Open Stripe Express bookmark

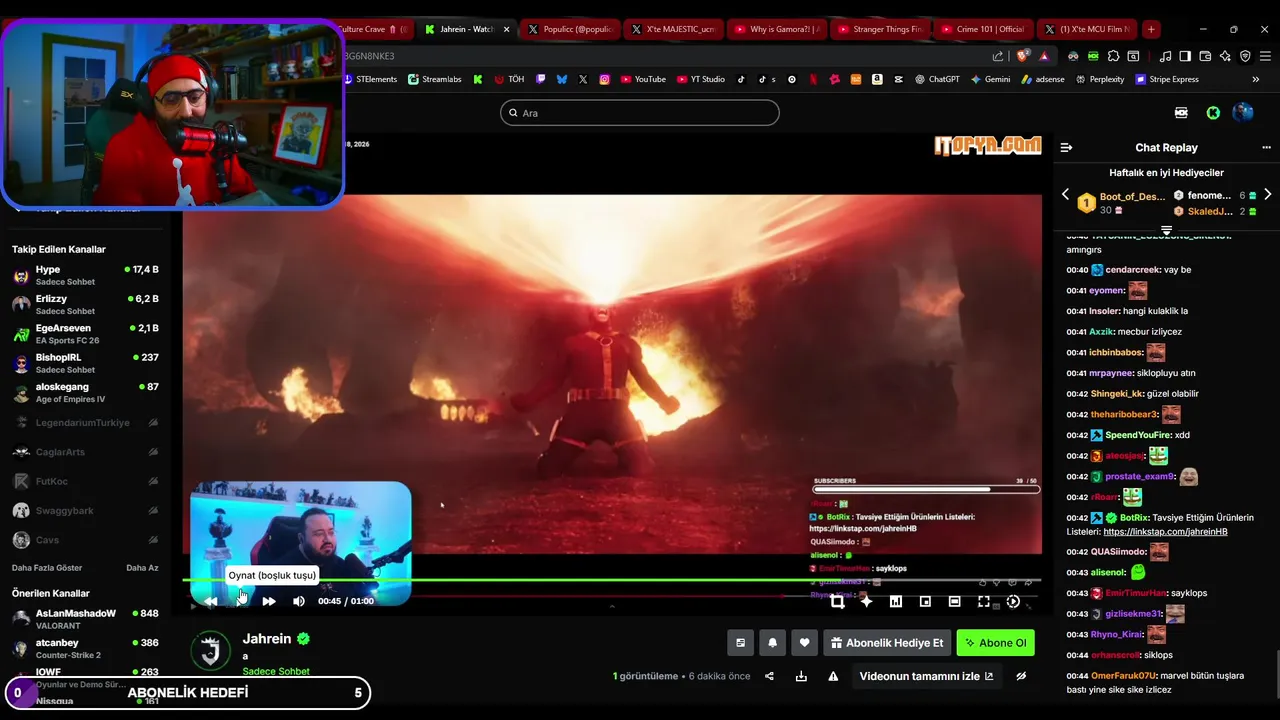click(x=1167, y=79)
